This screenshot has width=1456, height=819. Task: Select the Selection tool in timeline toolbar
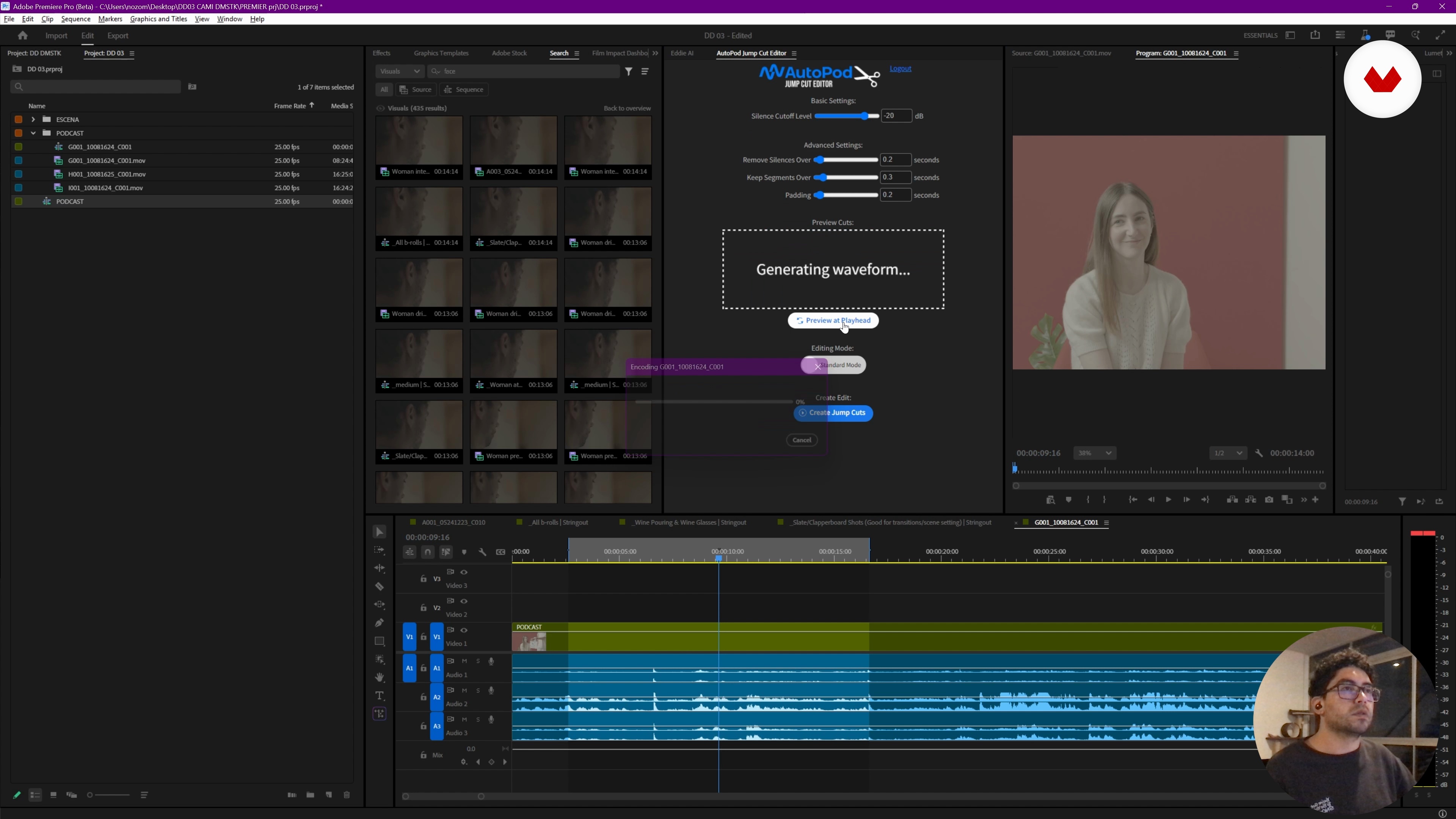point(379,532)
